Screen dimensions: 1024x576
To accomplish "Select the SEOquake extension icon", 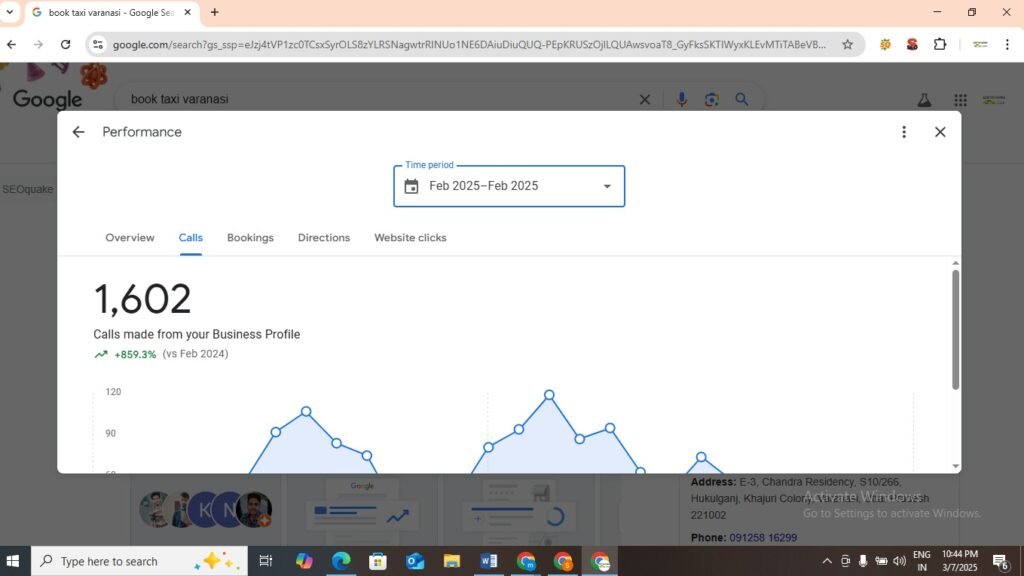I will click(884, 44).
